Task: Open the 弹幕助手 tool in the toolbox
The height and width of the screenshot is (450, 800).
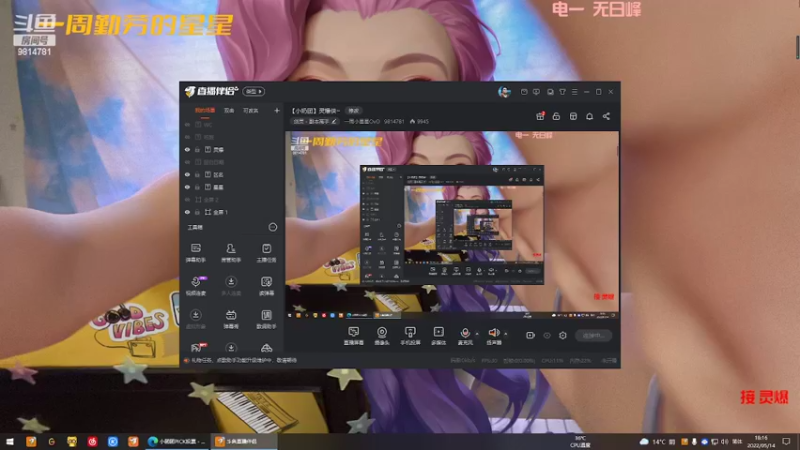Action: pyautogui.click(x=195, y=253)
